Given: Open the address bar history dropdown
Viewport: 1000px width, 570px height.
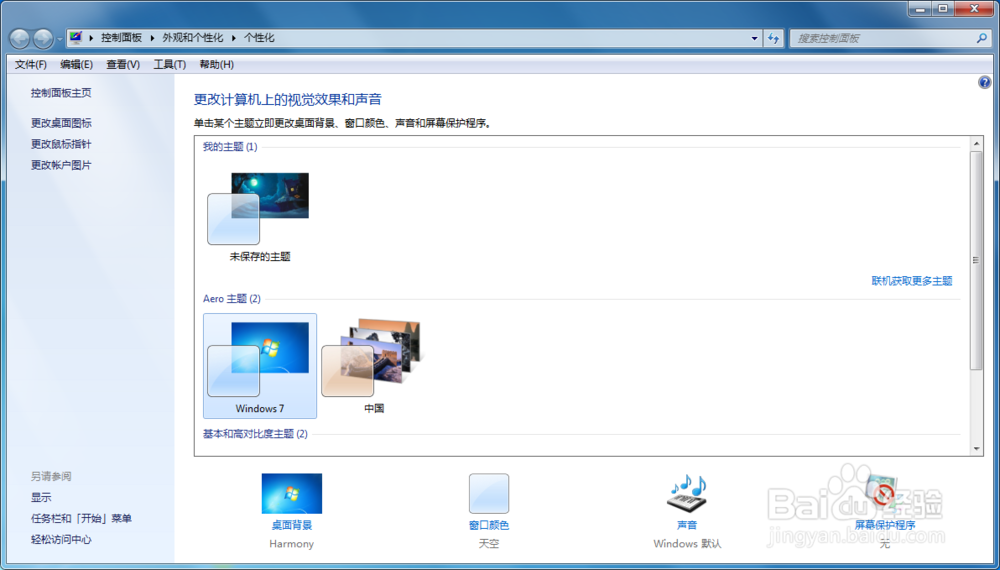Looking at the screenshot, I should click(x=754, y=38).
